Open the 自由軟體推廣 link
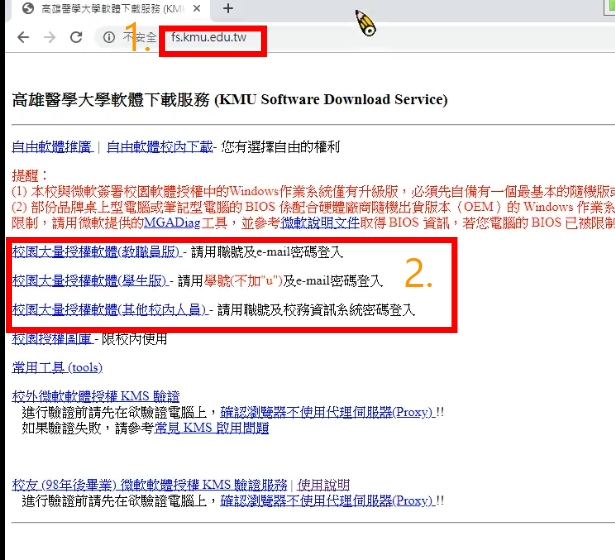 [51, 147]
